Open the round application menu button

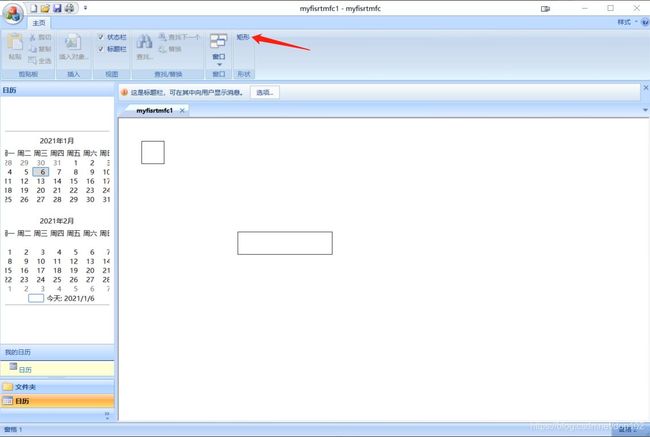(x=13, y=13)
